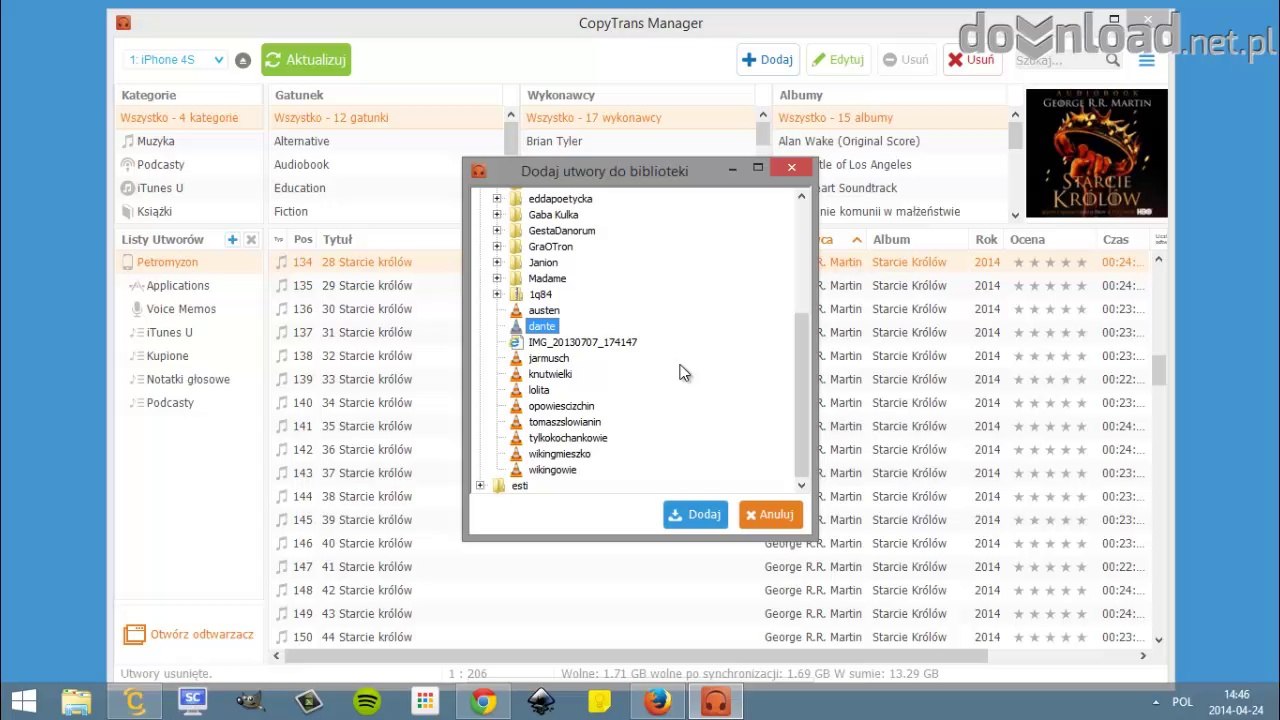Image resolution: width=1280 pixels, height=720 pixels.
Task: Open the iPhone 4S device dropdown
Action: pos(175,60)
